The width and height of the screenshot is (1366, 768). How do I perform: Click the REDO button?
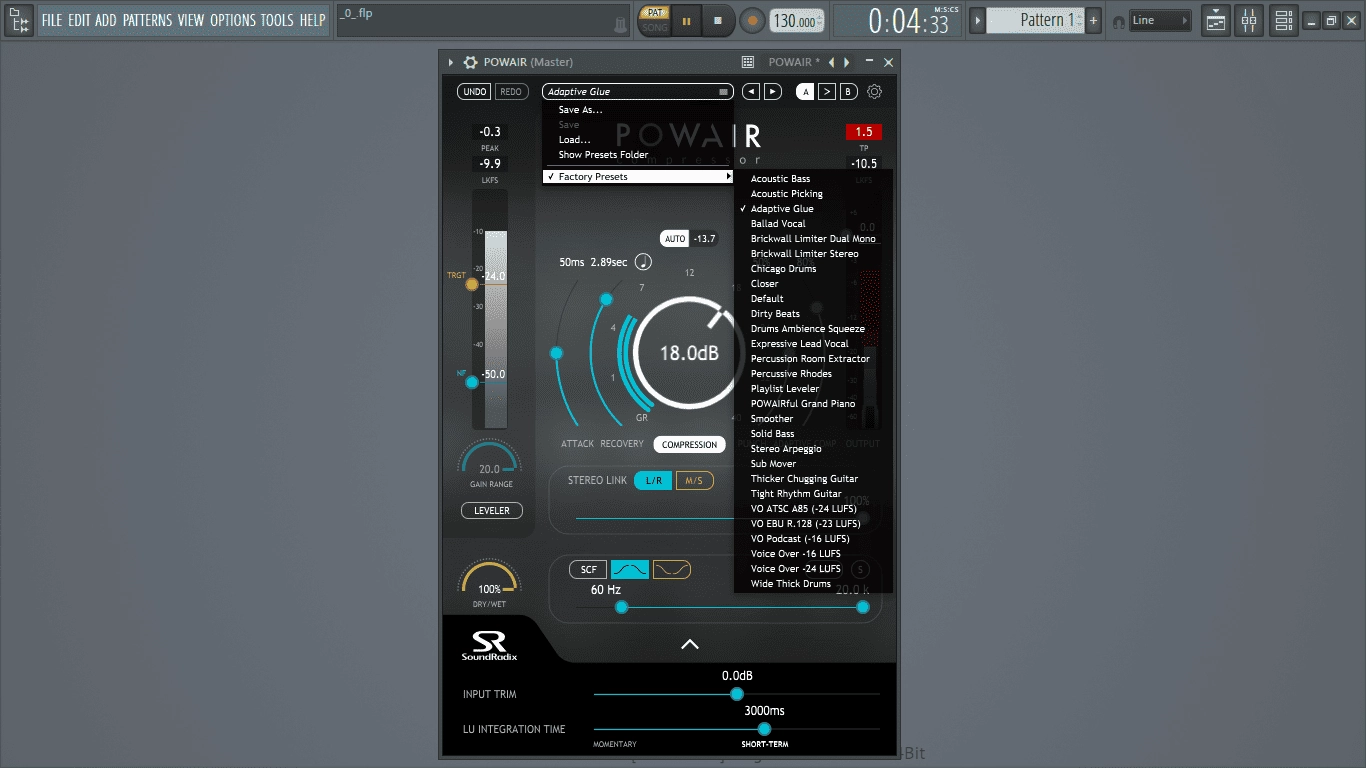(511, 92)
